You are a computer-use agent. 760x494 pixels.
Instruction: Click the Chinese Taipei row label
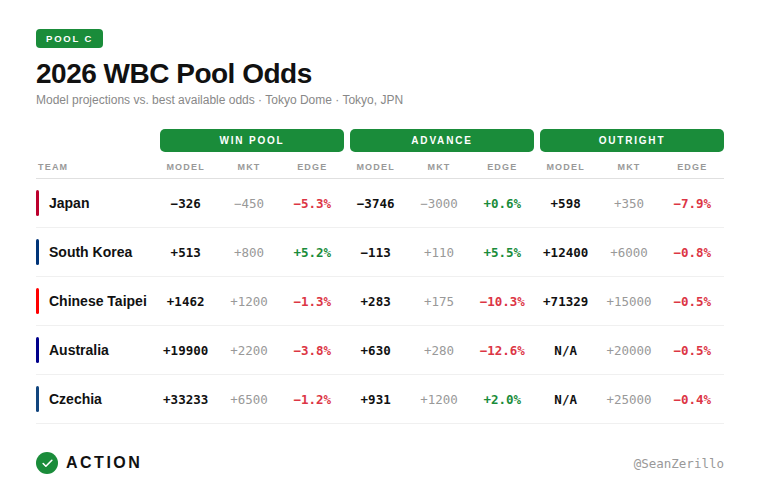(x=98, y=301)
